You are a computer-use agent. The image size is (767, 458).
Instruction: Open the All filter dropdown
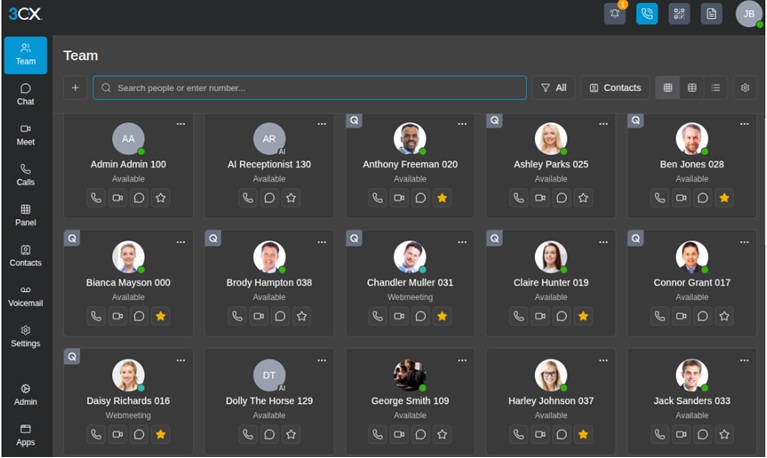point(553,88)
